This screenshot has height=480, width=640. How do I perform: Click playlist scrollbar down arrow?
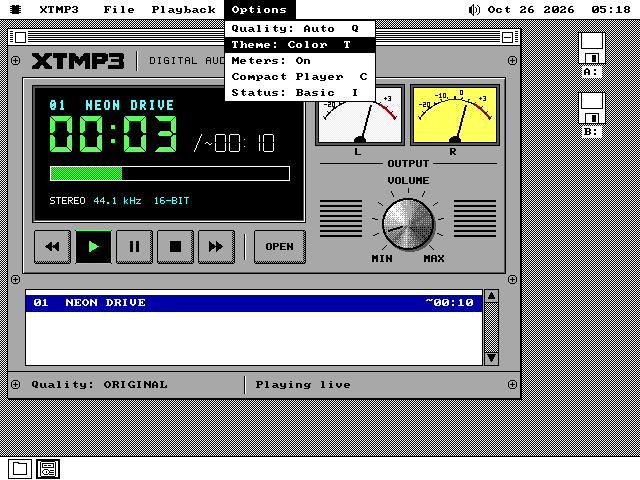click(491, 358)
